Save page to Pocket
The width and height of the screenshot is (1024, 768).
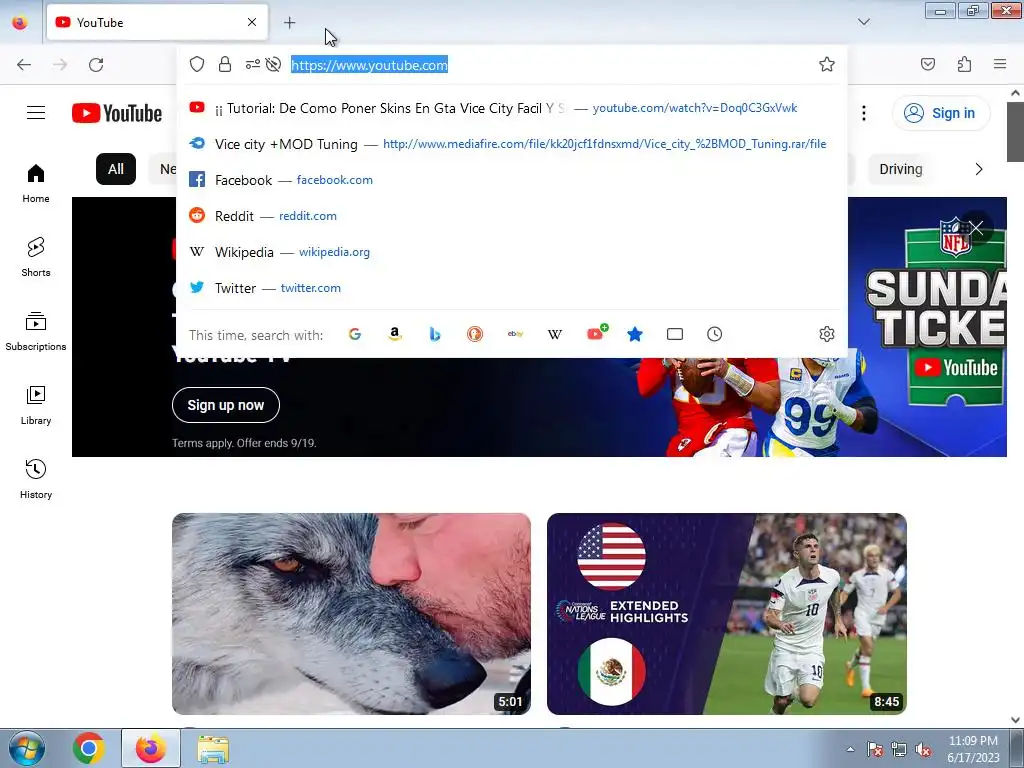[927, 64]
